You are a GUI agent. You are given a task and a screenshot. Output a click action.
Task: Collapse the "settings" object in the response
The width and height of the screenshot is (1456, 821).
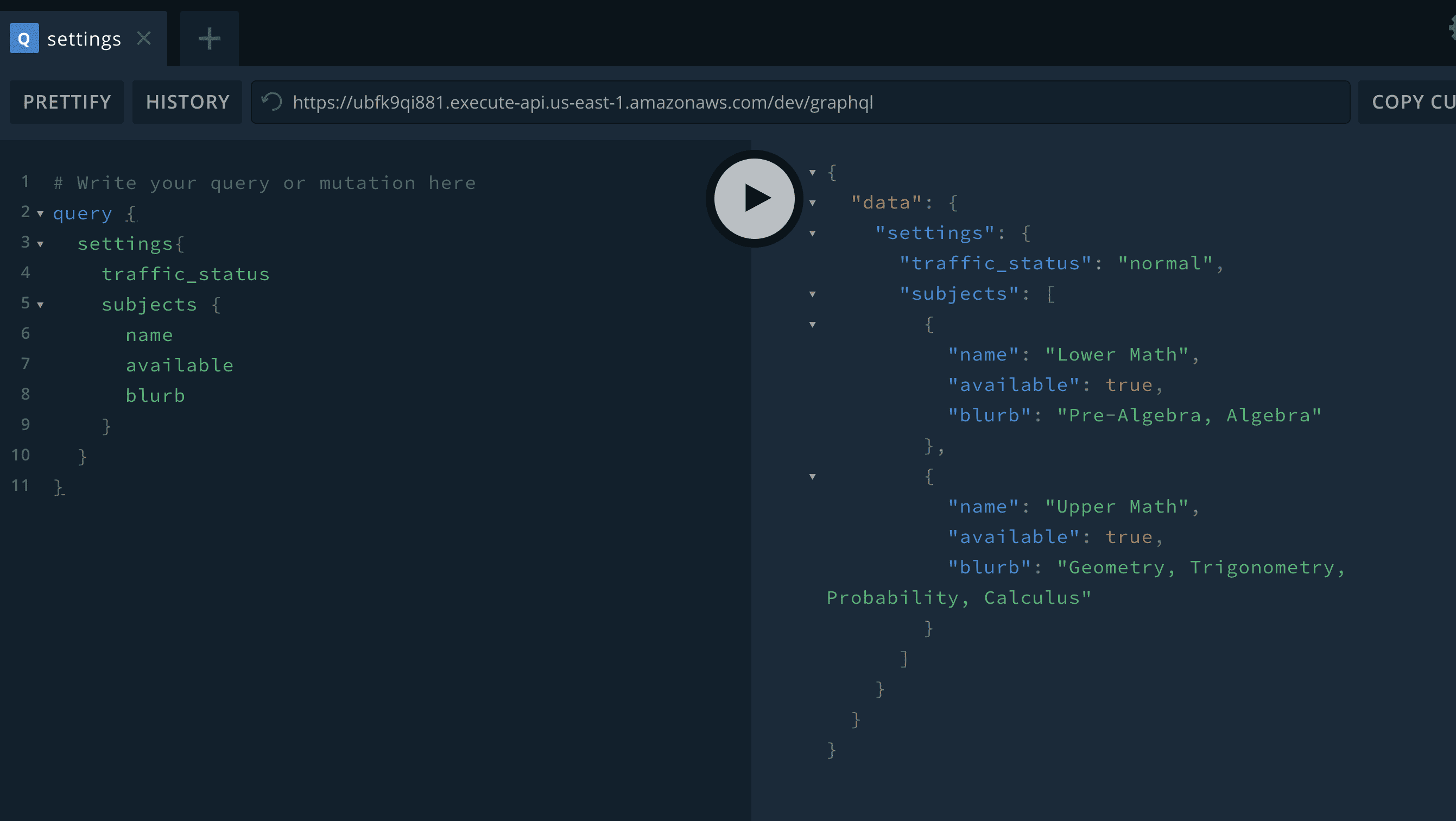tap(812, 233)
